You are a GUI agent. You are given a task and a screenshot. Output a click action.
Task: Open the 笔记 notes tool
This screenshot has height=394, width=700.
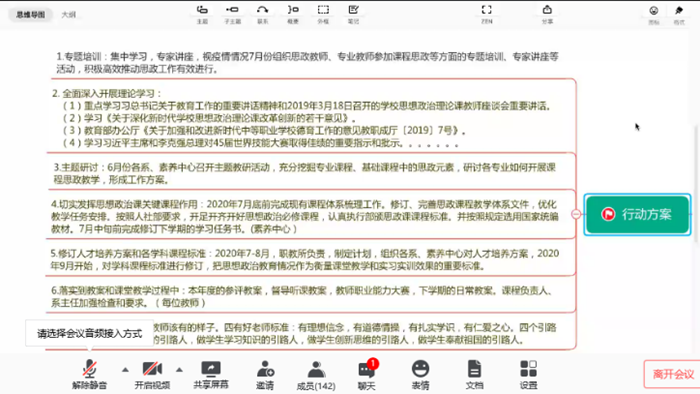coord(354,14)
